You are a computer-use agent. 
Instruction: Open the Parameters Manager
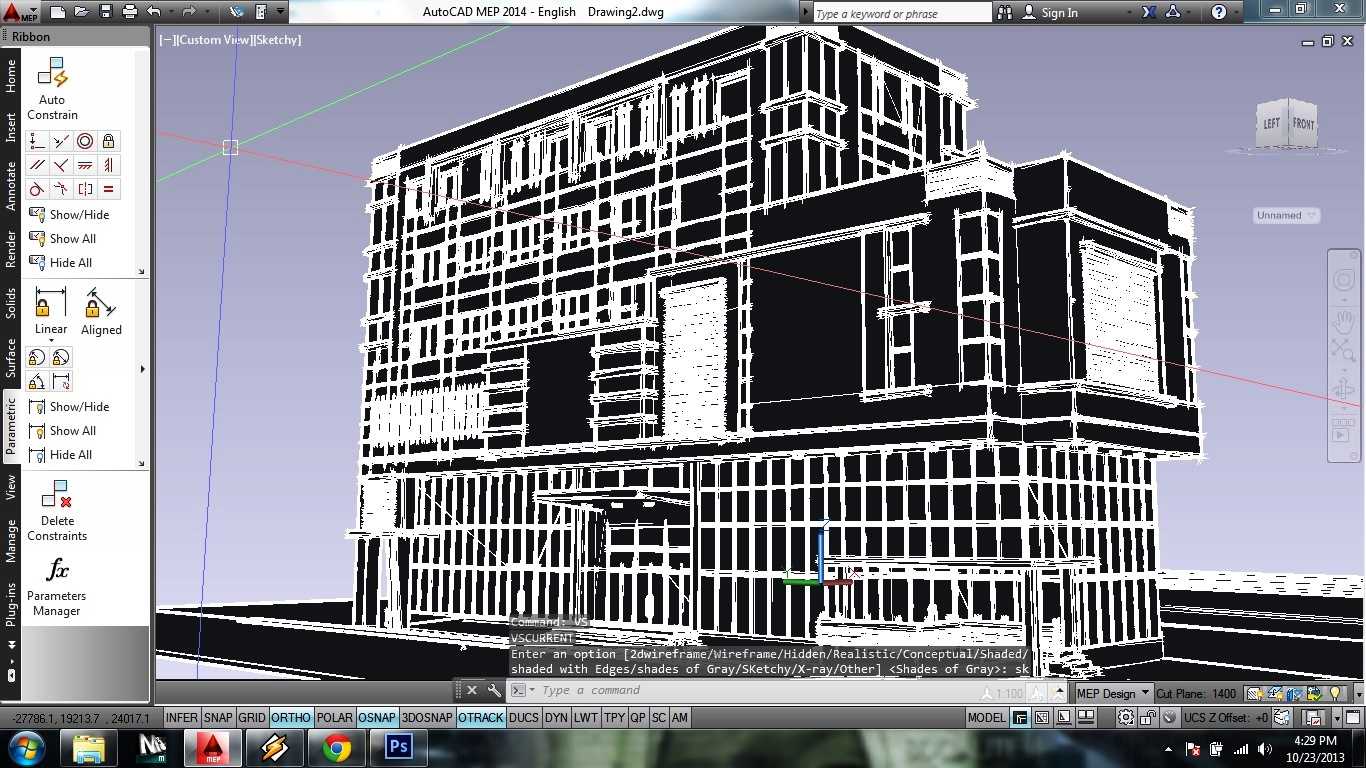point(57,587)
